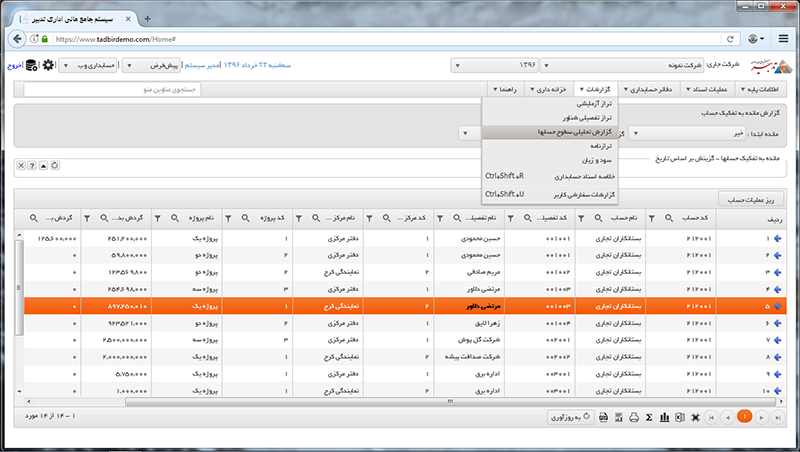Open the bar chart icon

point(662,416)
